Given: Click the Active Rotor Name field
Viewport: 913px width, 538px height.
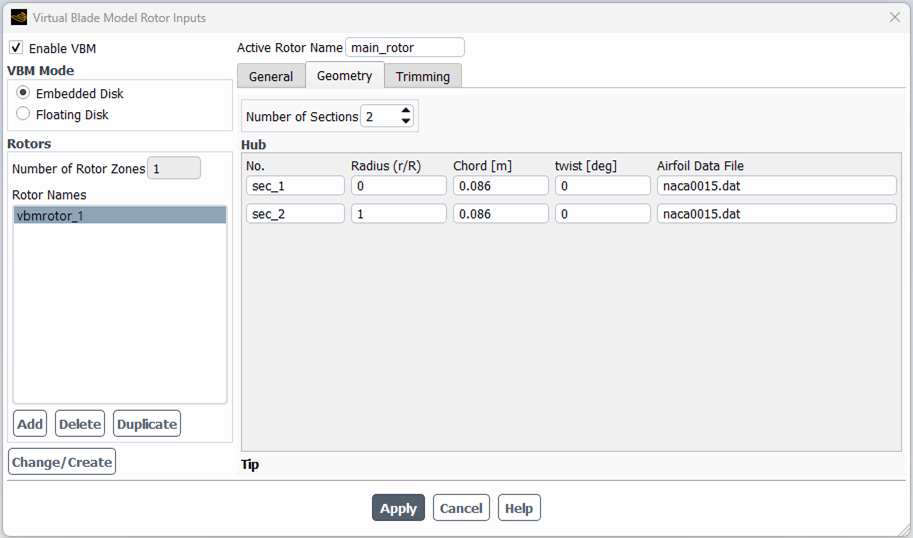Looking at the screenshot, I should point(404,47).
